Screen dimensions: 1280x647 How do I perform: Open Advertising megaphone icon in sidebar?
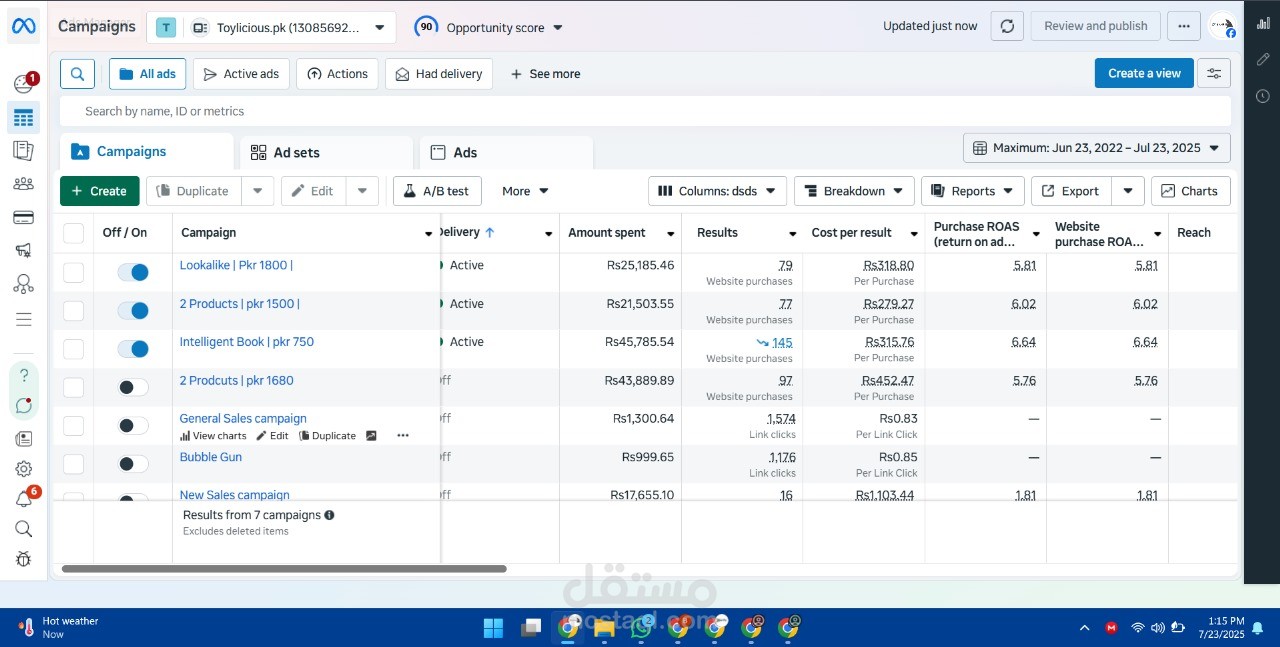click(x=23, y=251)
